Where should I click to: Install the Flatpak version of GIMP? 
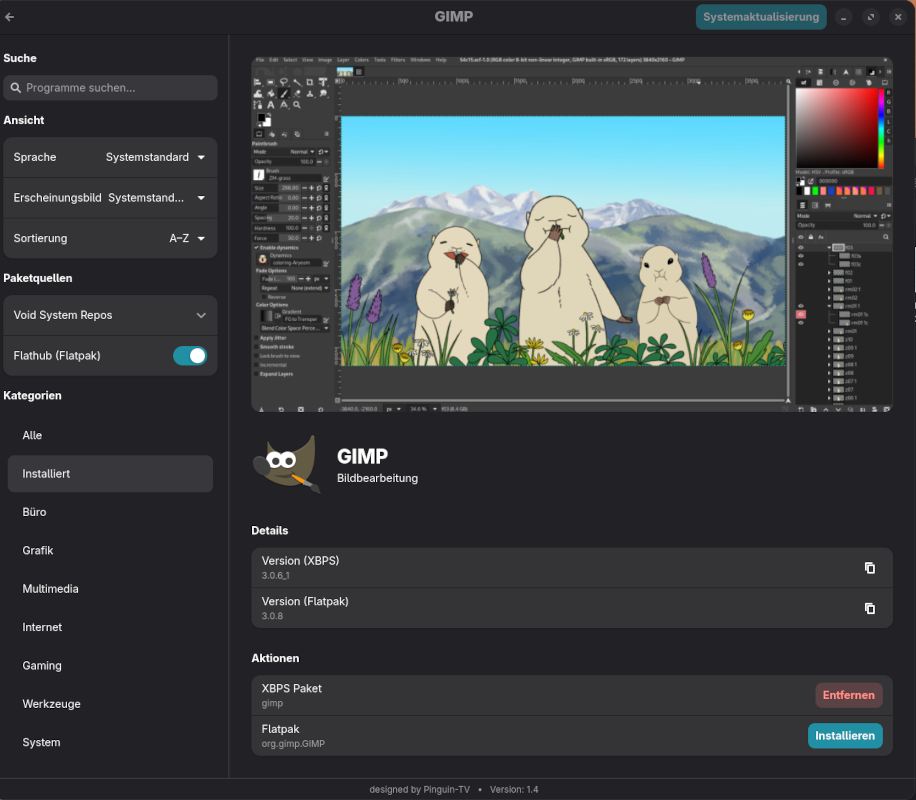[844, 736]
